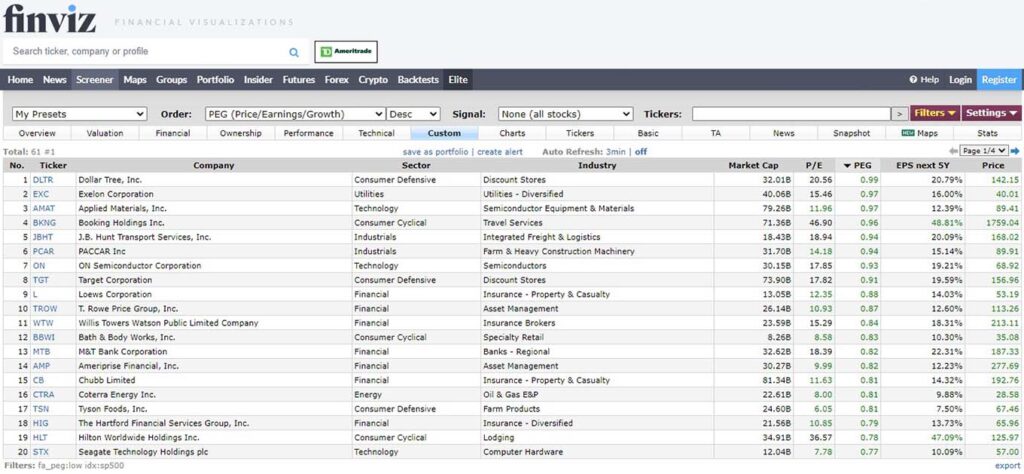Switch to the Stats tab
The width and height of the screenshot is (1024, 474).
987,133
